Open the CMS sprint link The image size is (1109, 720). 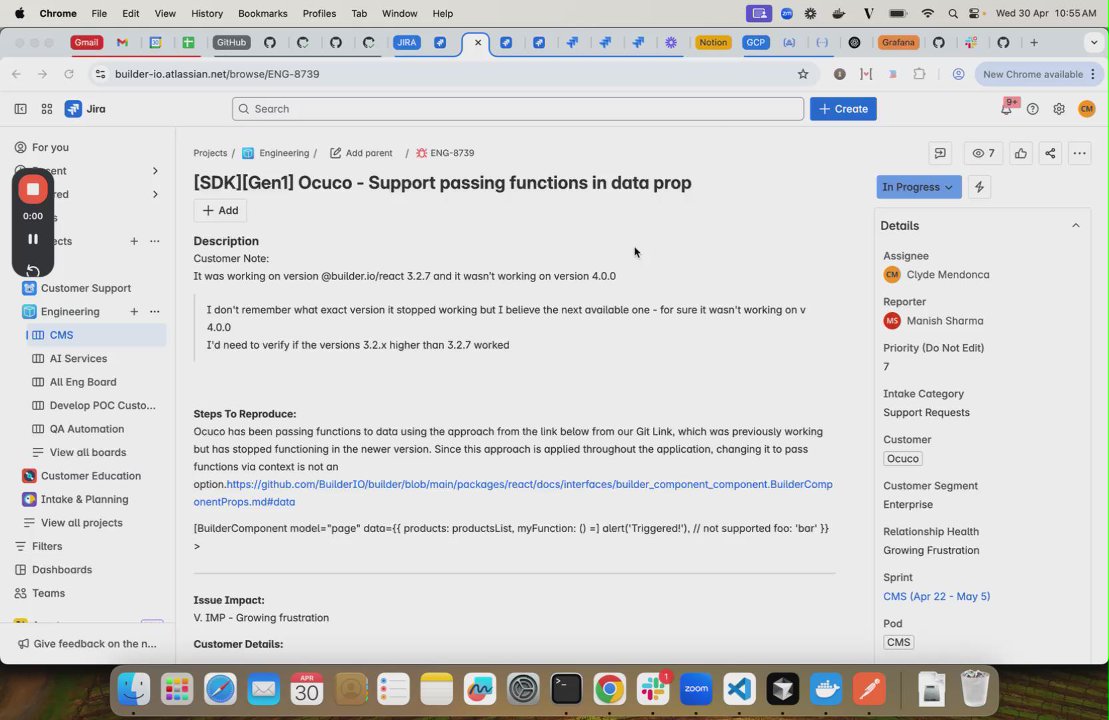(x=936, y=596)
